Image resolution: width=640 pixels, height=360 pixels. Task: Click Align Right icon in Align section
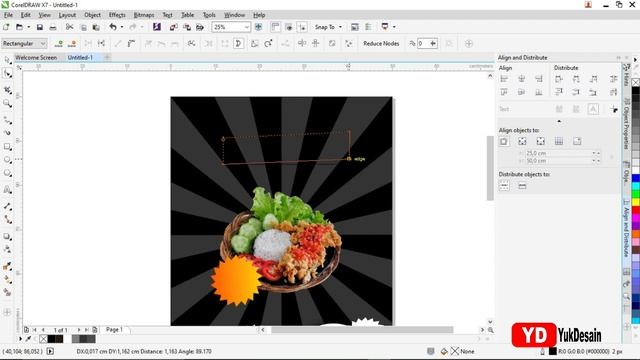tap(539, 79)
